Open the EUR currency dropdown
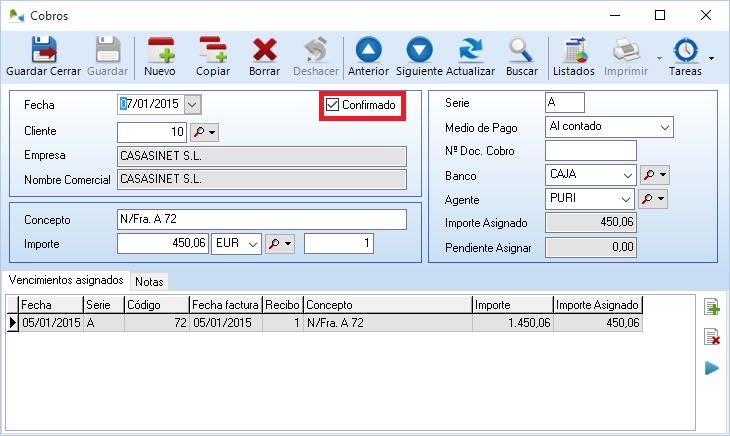 tap(253, 243)
